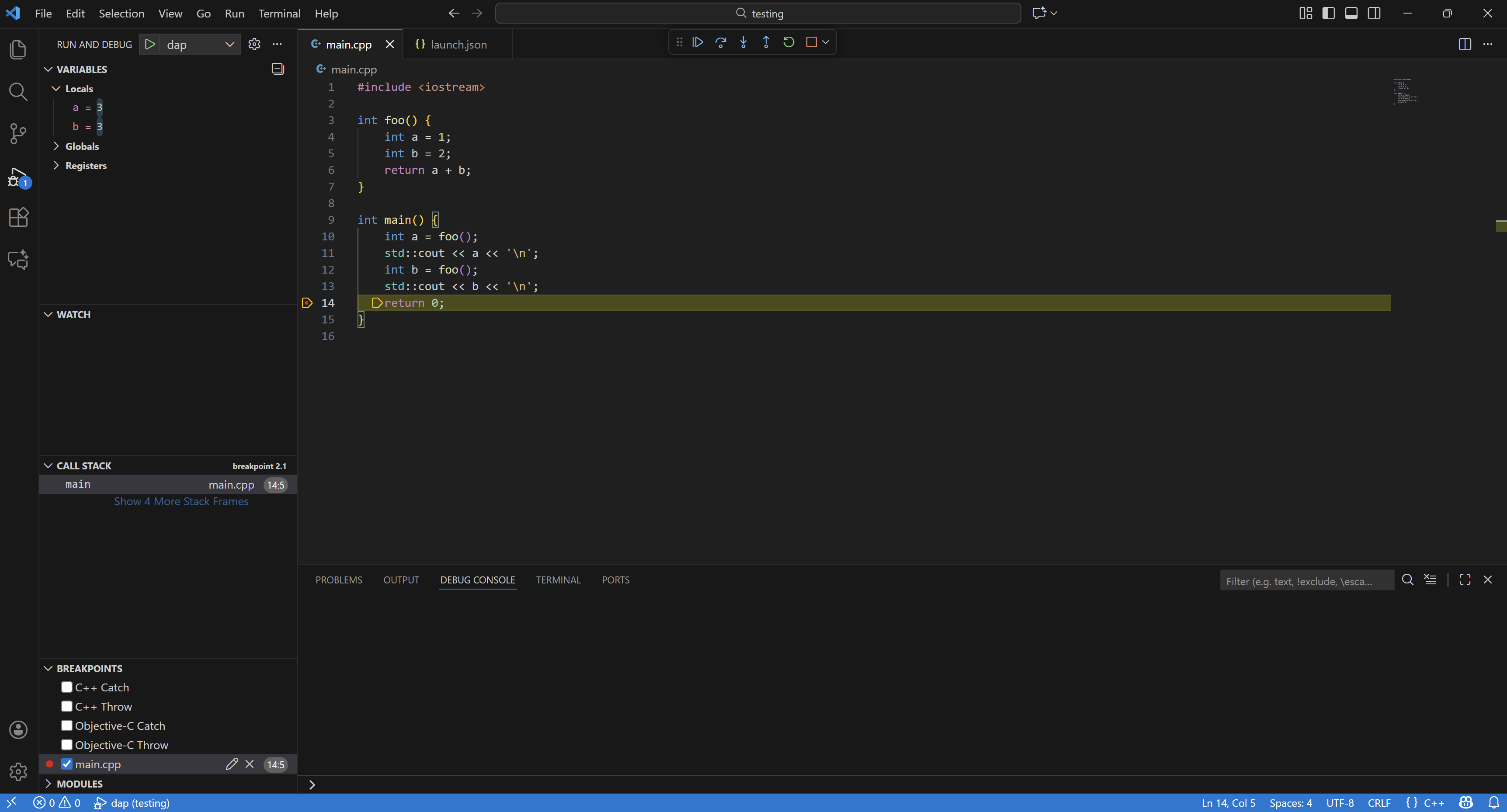
Task: Enable the C++ Catch breakpoint checkbox
Action: [67, 687]
